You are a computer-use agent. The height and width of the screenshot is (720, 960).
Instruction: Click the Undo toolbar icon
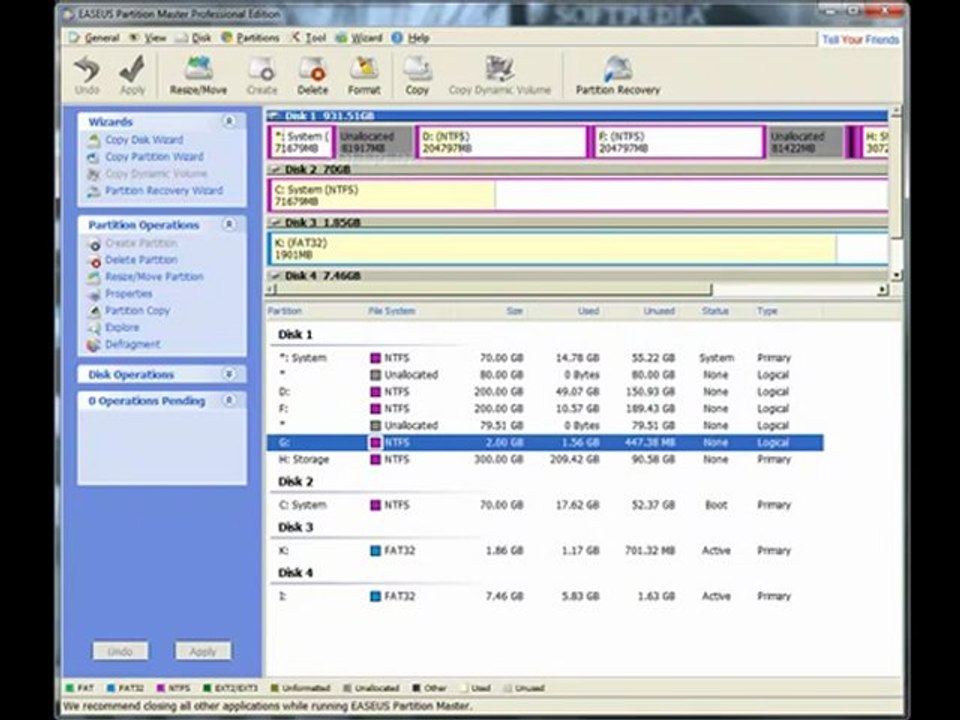pos(87,75)
